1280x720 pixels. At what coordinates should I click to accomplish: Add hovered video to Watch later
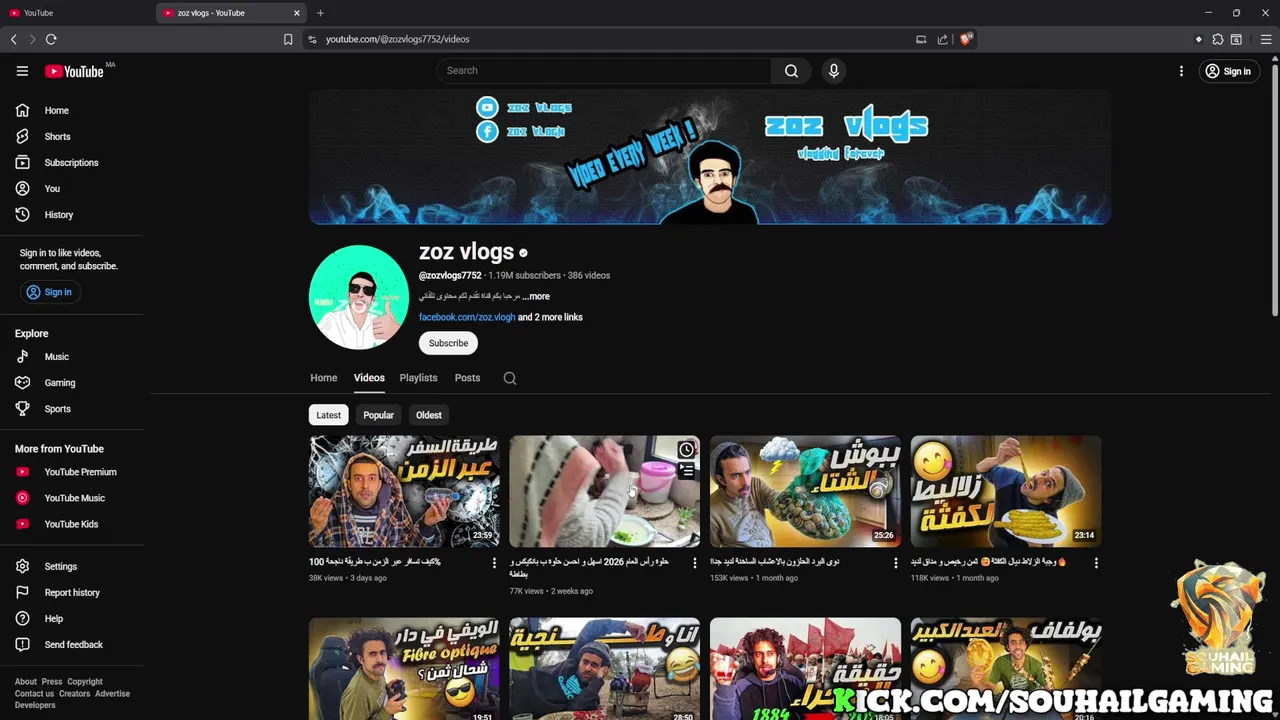coord(686,450)
